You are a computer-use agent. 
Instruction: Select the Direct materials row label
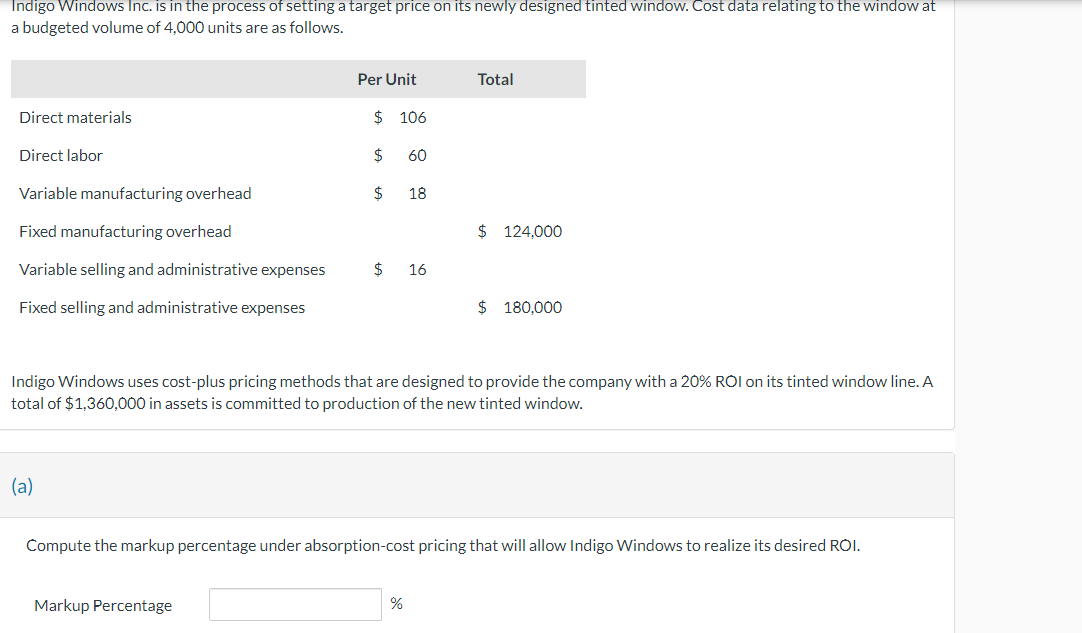[x=75, y=117]
